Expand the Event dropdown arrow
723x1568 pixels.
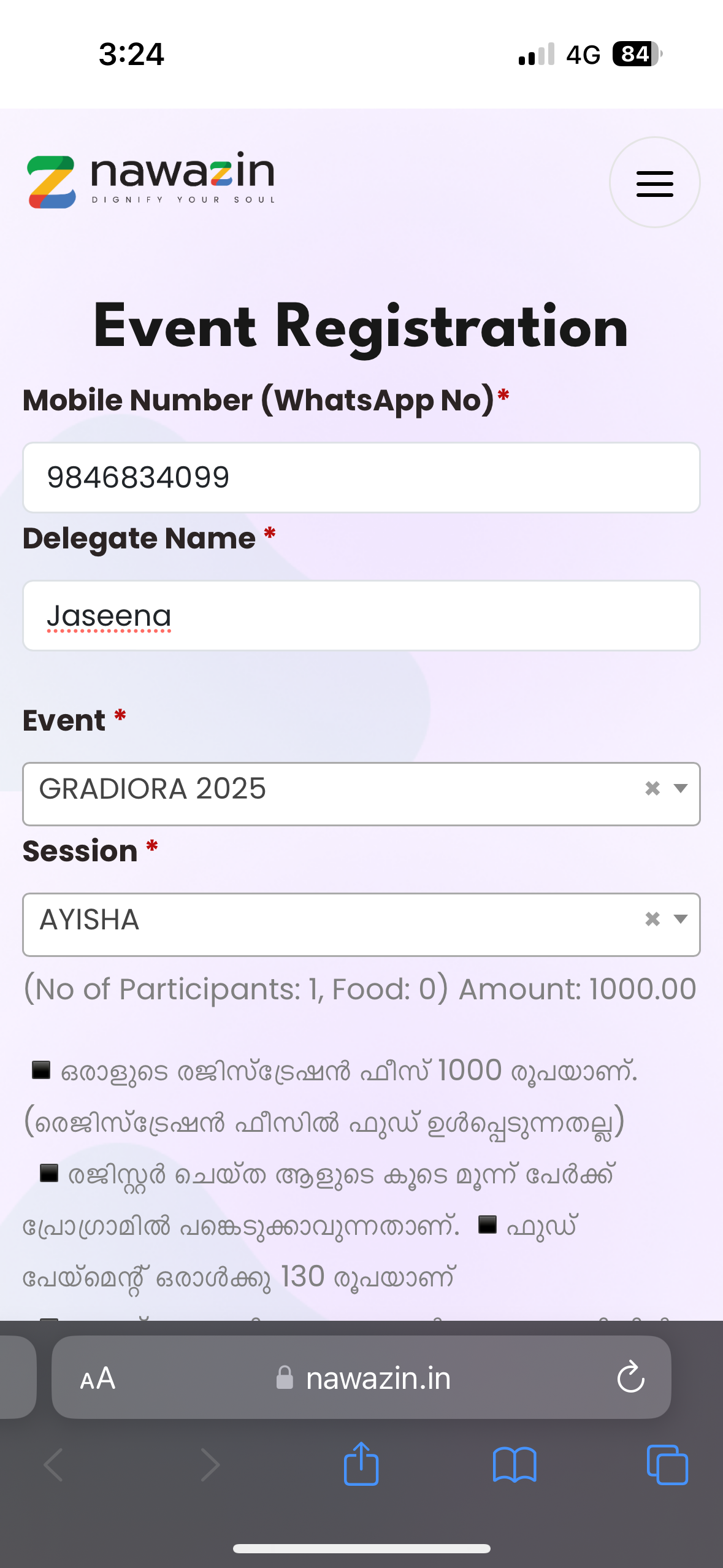point(680,788)
